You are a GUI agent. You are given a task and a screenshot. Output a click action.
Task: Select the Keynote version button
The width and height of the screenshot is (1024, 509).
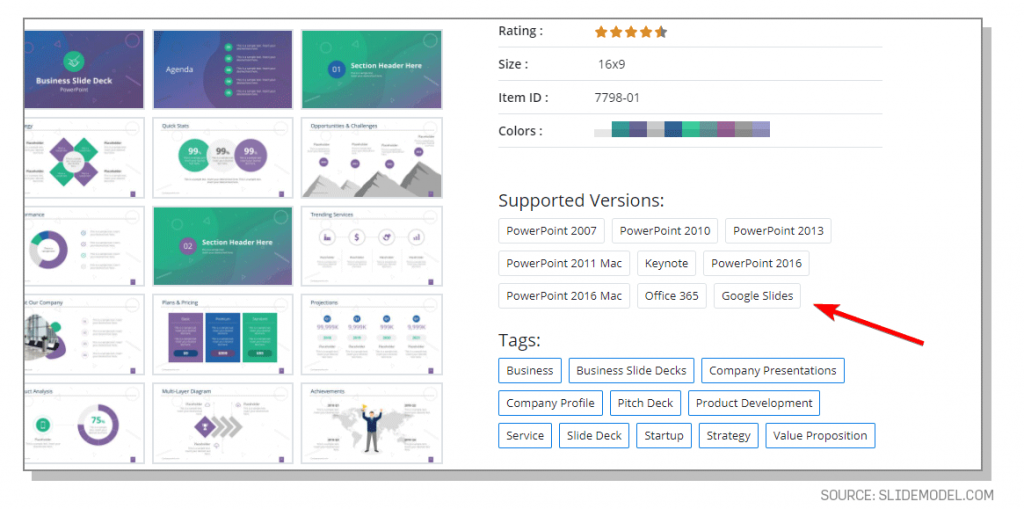(x=667, y=263)
